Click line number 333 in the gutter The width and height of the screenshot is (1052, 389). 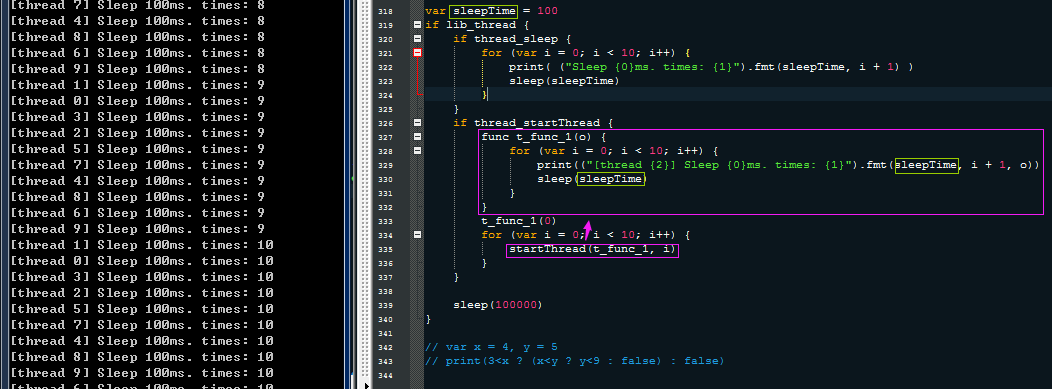click(385, 221)
